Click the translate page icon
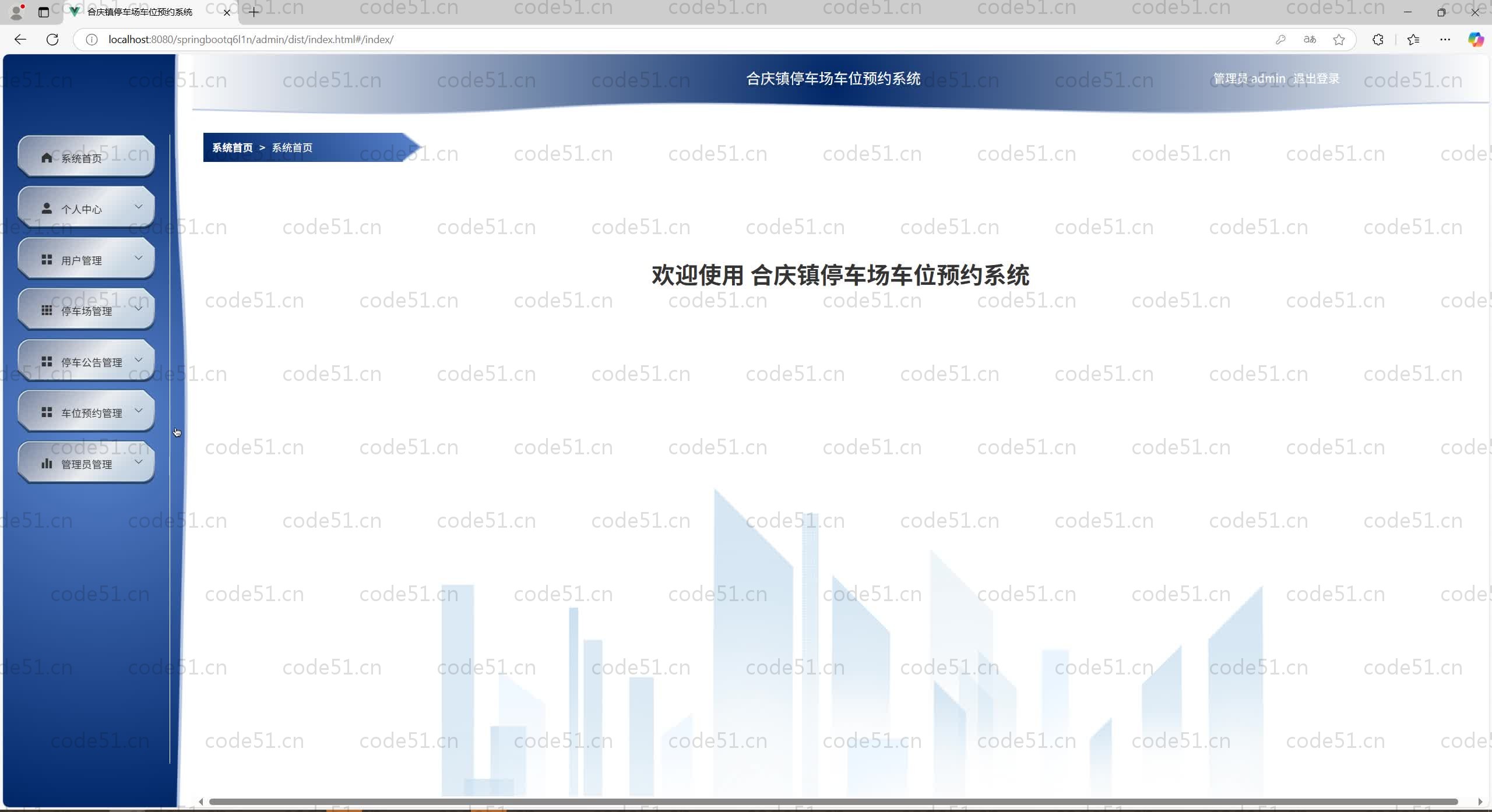Viewport: 1492px width, 812px height. coord(1310,40)
